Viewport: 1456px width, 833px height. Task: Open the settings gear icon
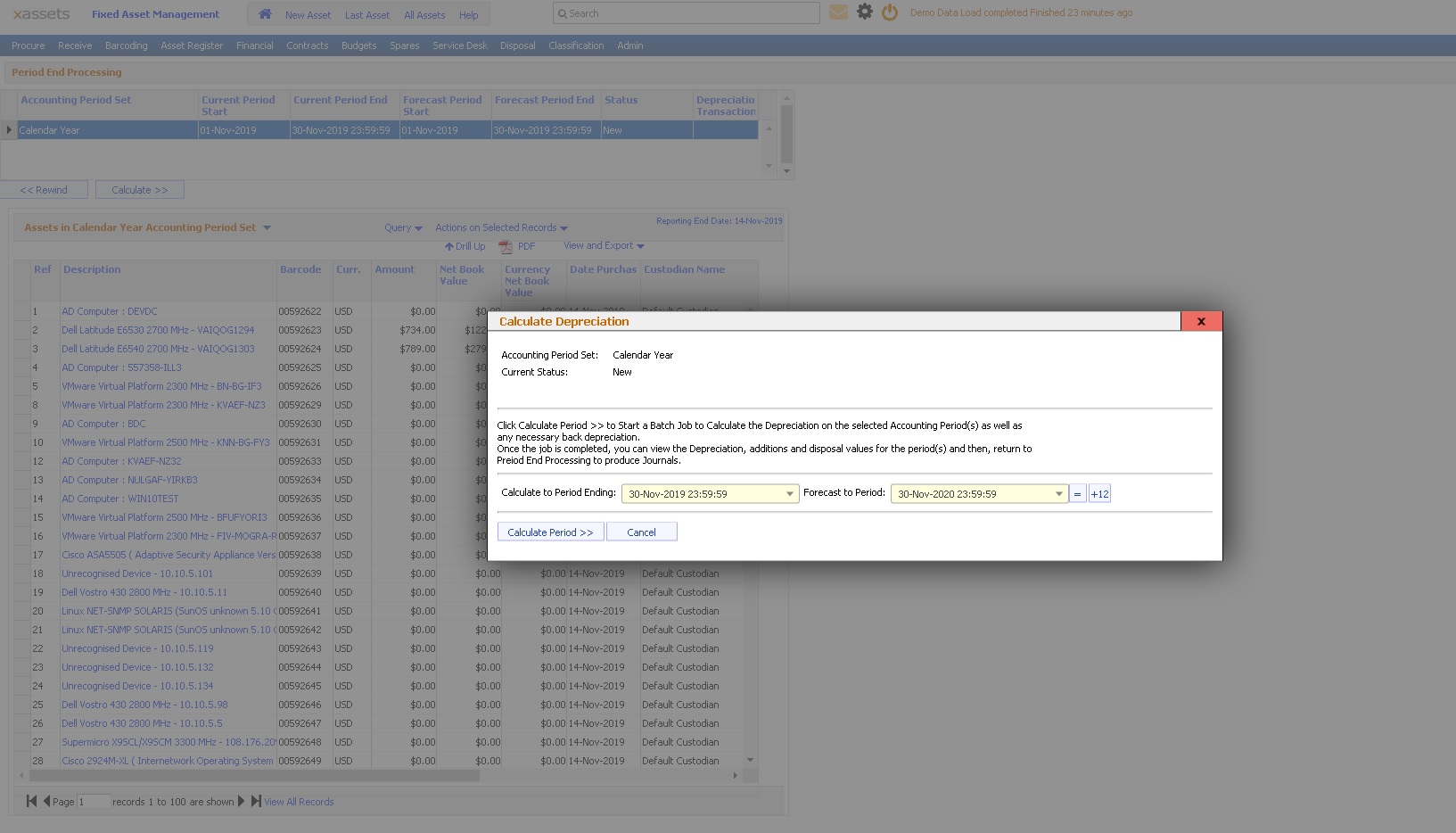click(x=864, y=12)
